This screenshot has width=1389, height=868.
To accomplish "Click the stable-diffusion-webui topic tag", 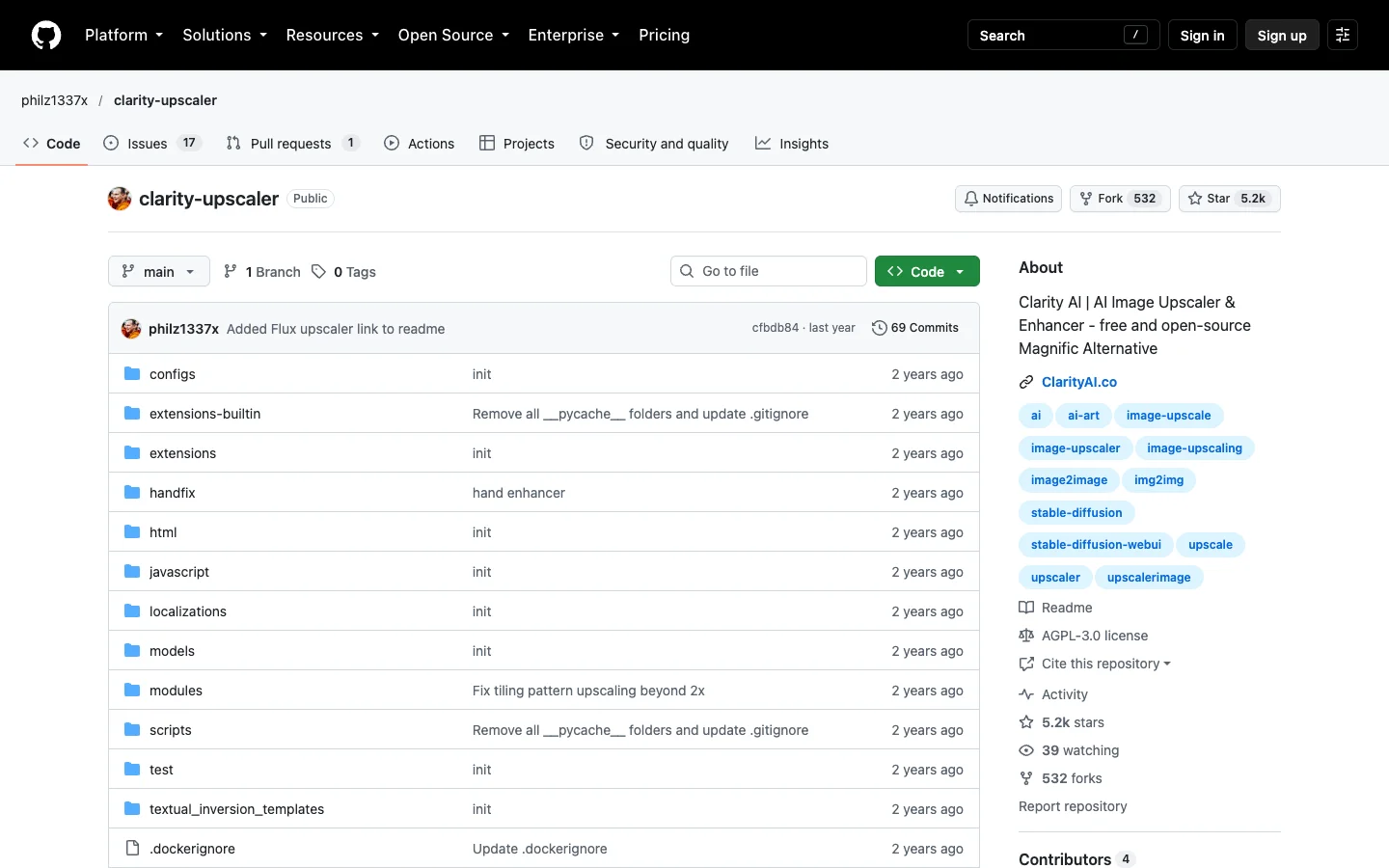I will click(1096, 545).
